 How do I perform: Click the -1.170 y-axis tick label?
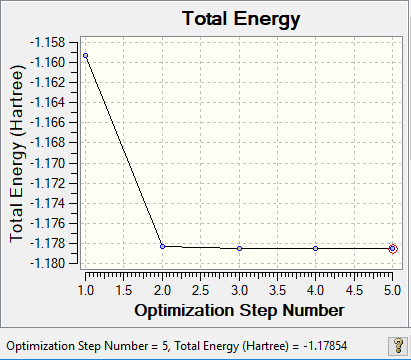(x=48, y=163)
